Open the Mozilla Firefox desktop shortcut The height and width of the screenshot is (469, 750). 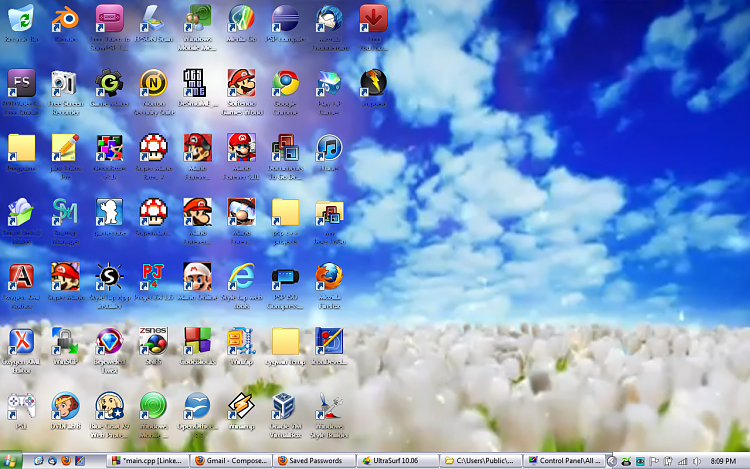pos(330,277)
